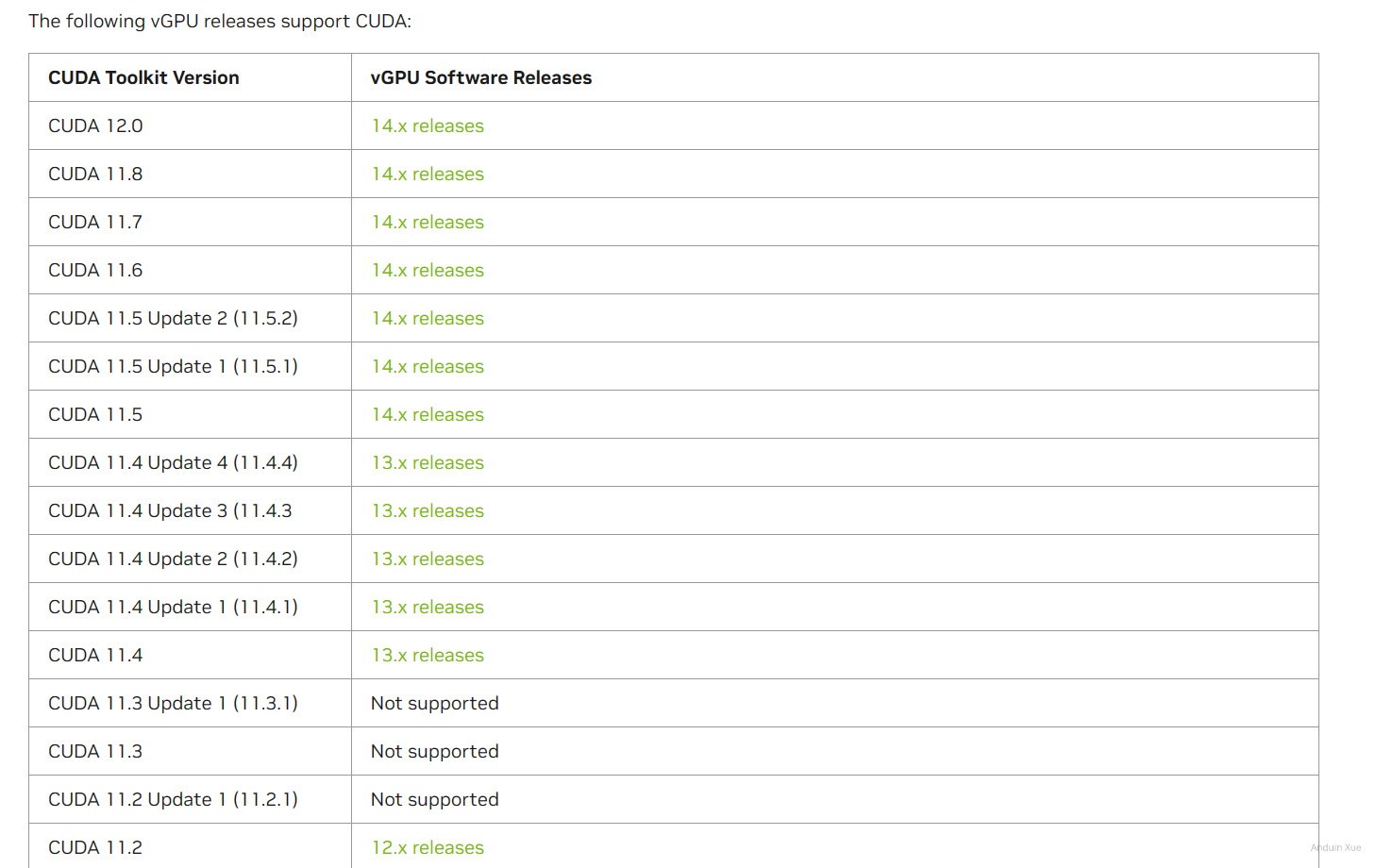This screenshot has width=1376, height=868.
Task: Open 13.x releases for CUDA 11.4 Update 1
Action: click(427, 608)
